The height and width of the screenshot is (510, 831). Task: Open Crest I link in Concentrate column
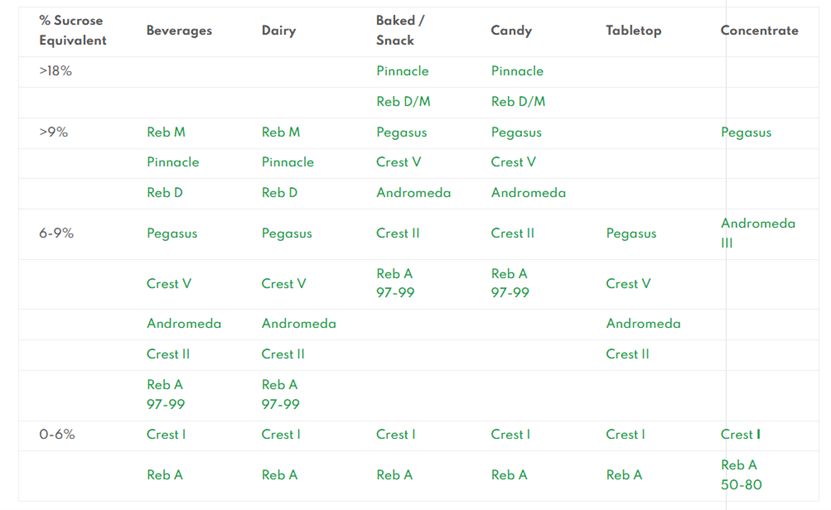click(740, 435)
